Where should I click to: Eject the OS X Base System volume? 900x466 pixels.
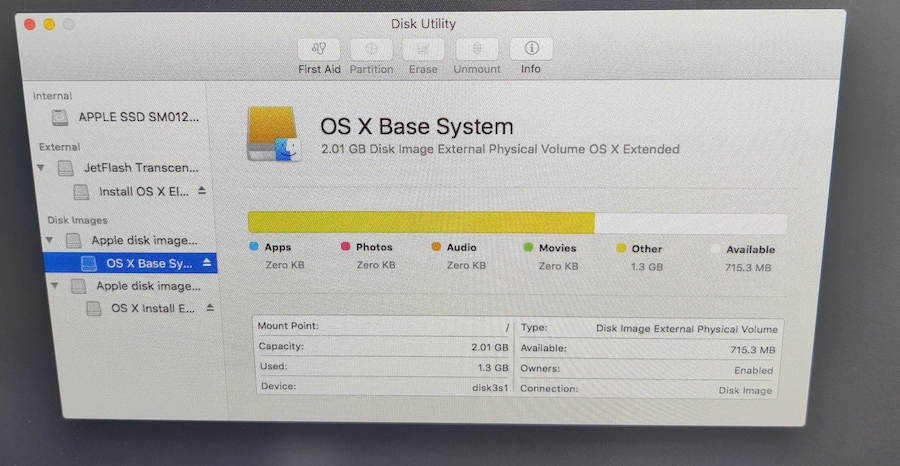pyautogui.click(x=207, y=263)
